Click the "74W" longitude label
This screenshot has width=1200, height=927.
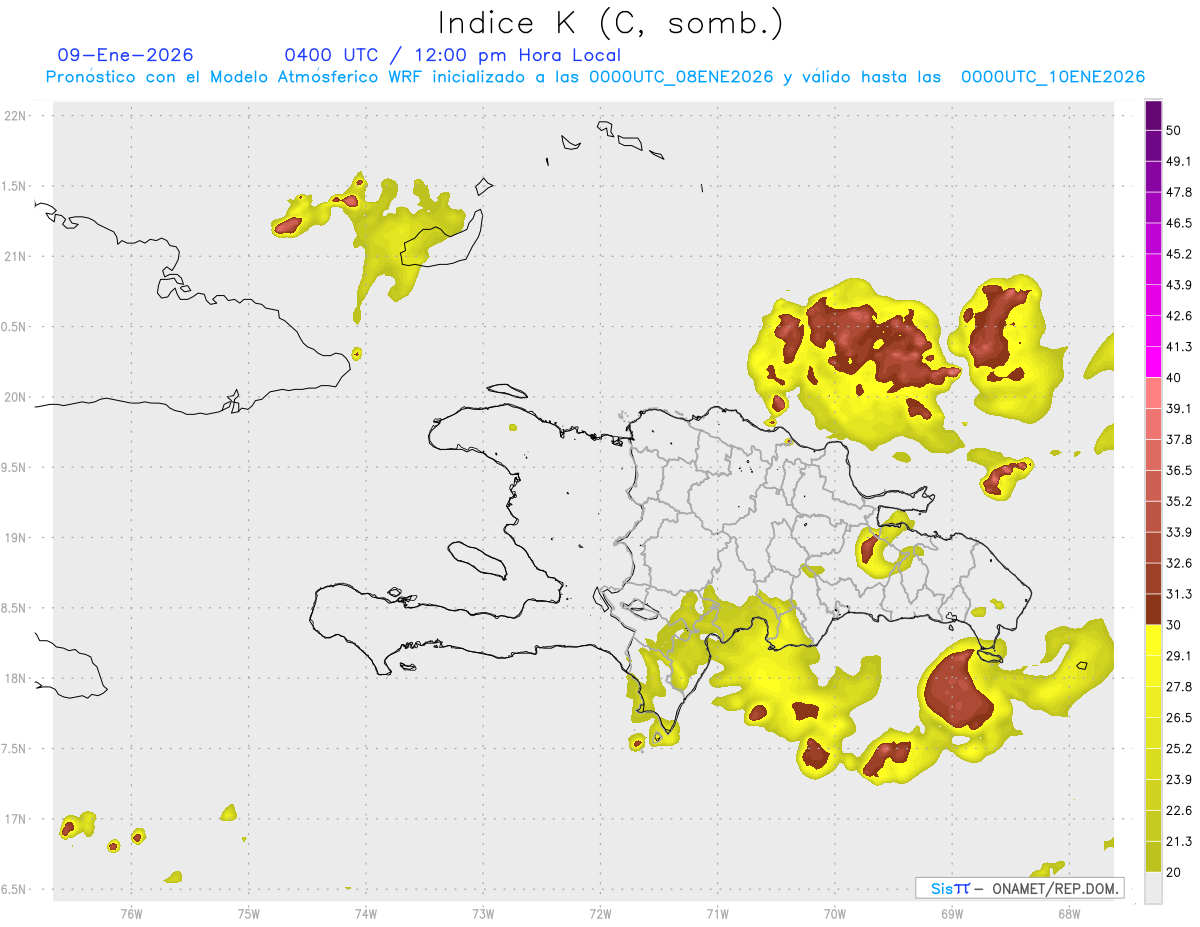point(366,913)
